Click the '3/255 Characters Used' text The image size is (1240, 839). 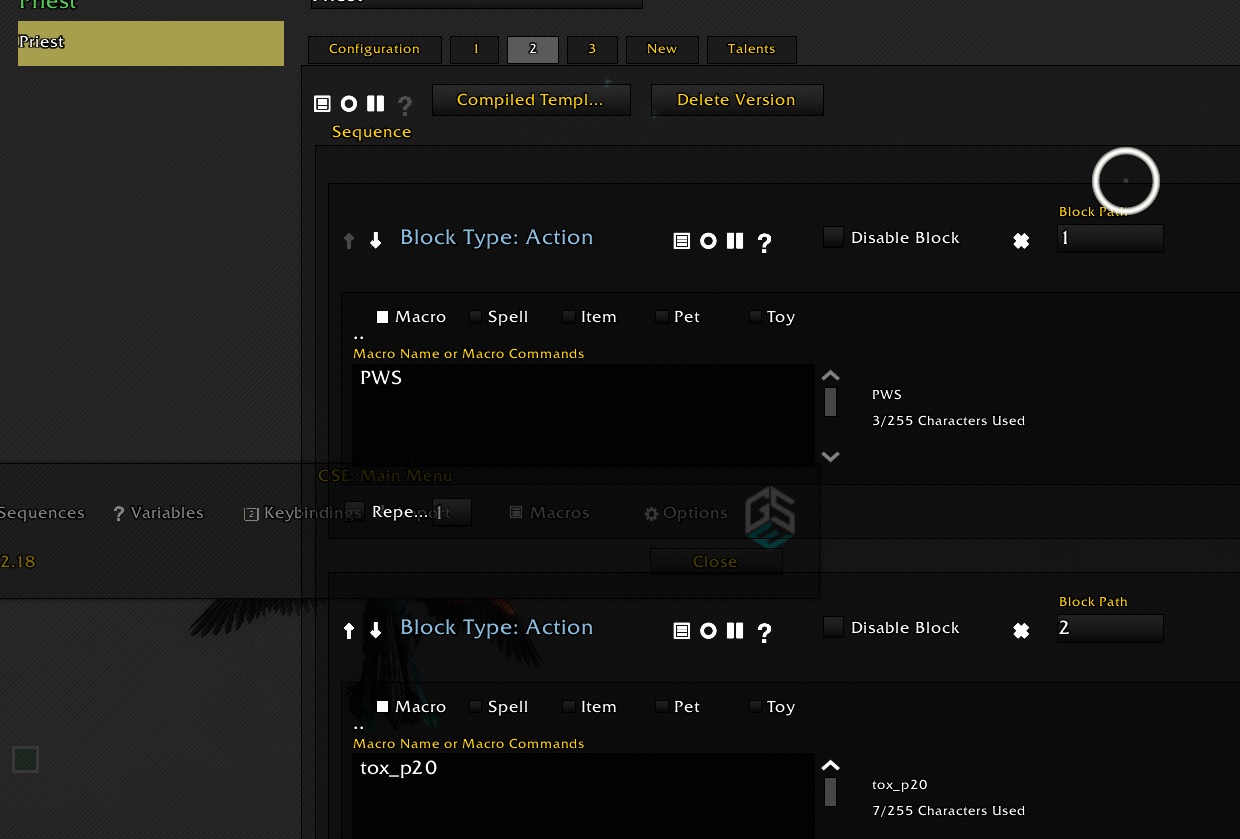pos(948,421)
